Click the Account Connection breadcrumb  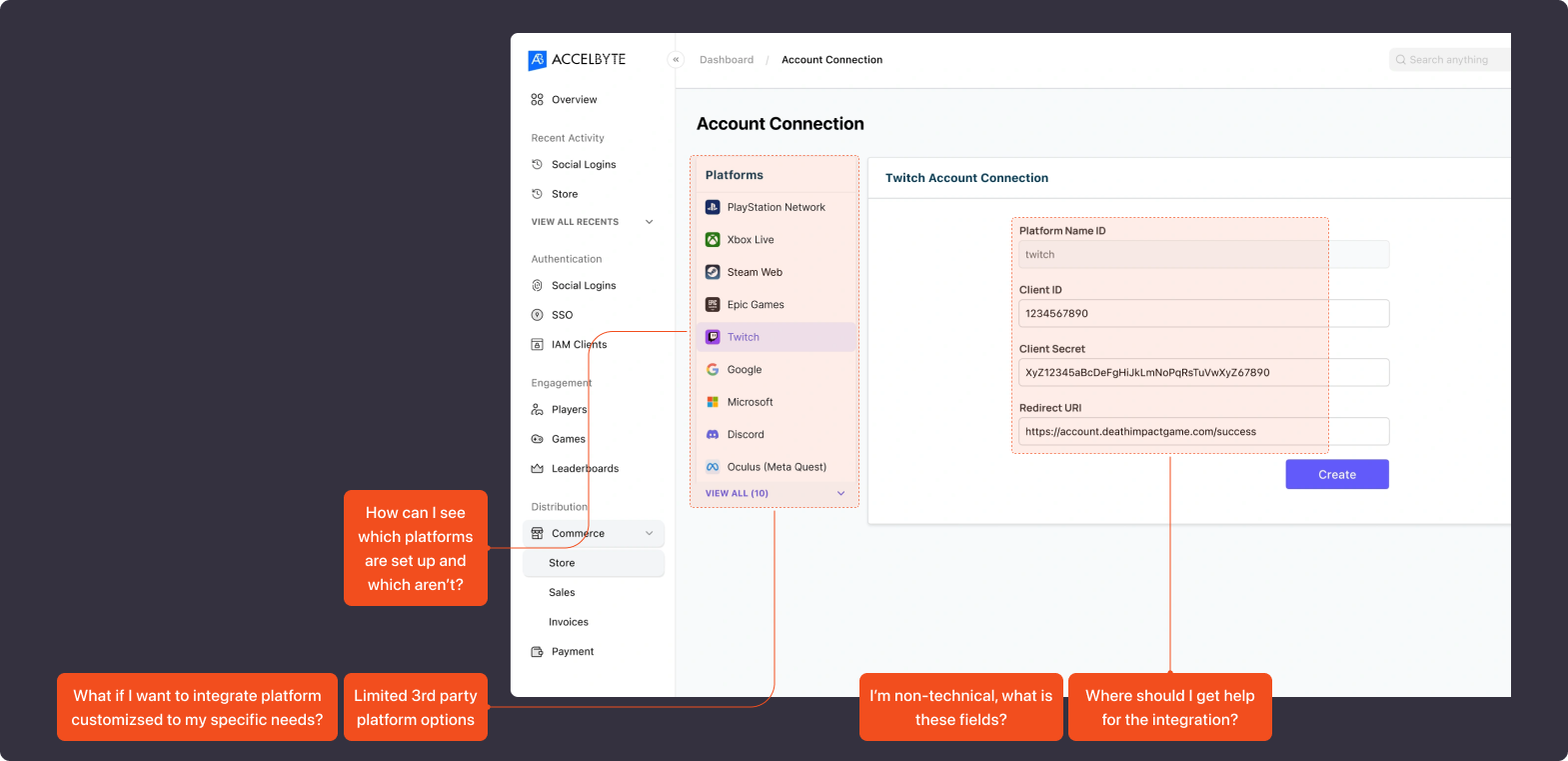click(x=831, y=60)
